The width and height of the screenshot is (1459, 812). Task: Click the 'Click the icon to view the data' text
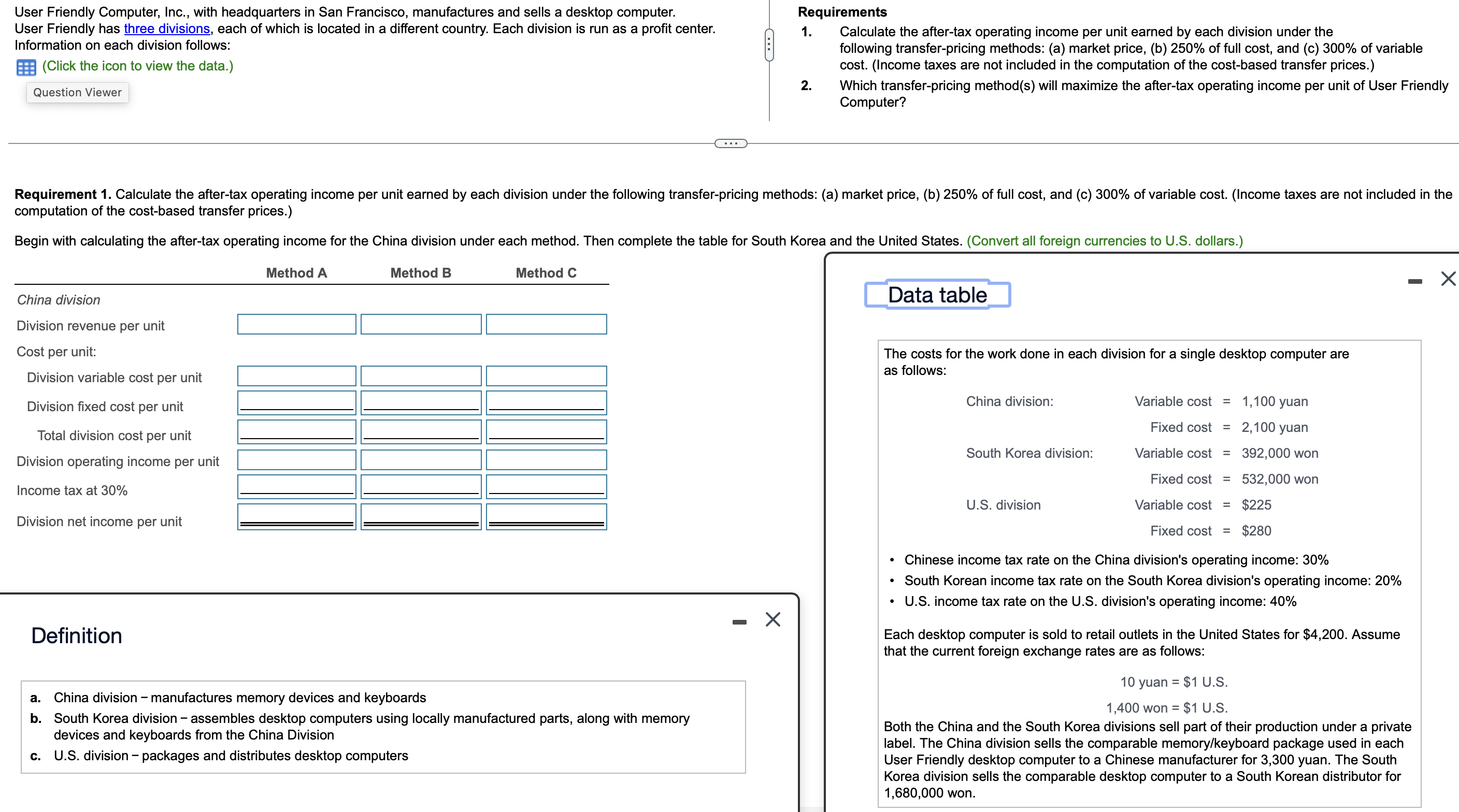pos(138,66)
